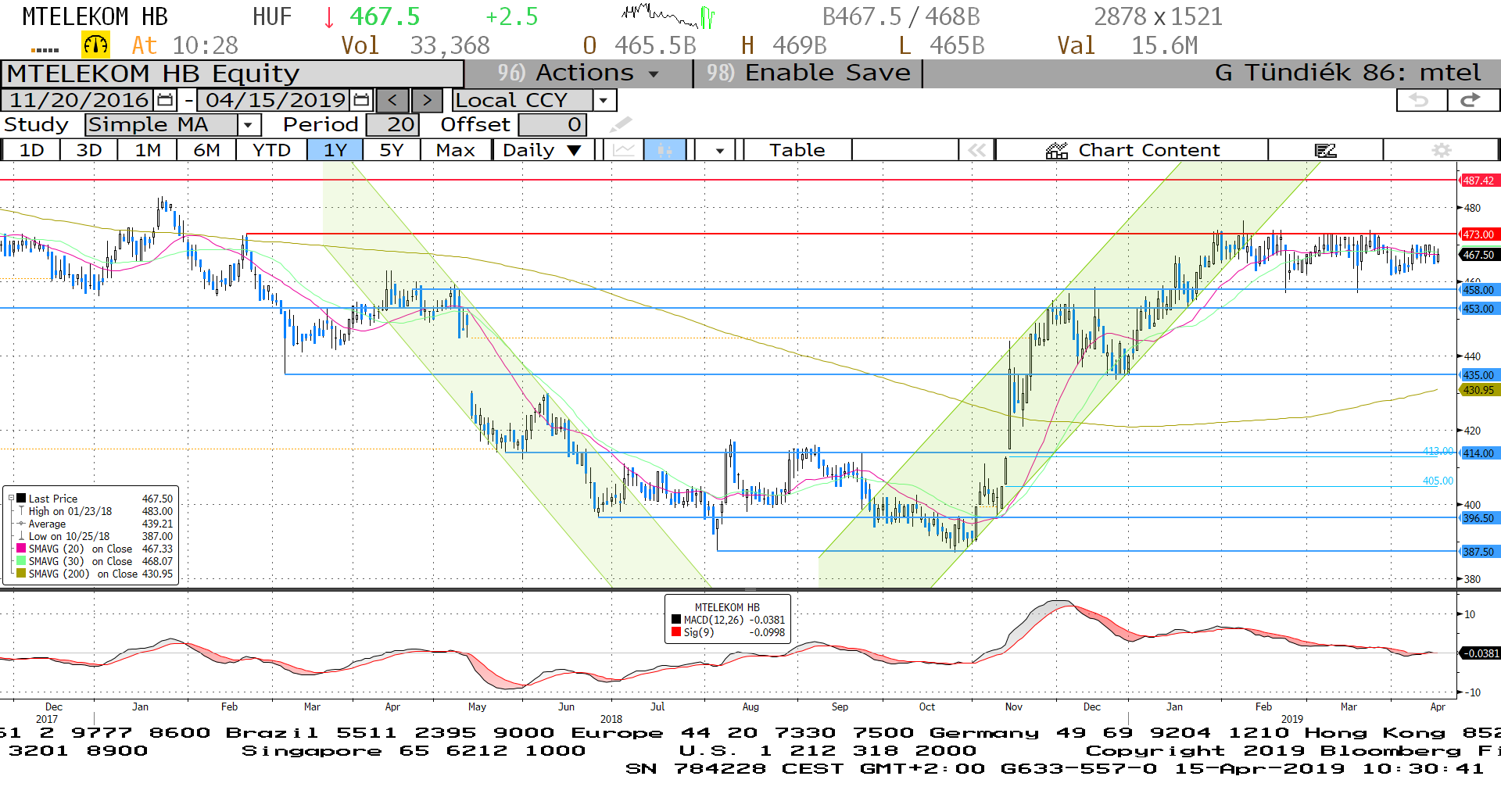Click the SMAVG (20) magenta legend swatch
This screenshot has height=812, width=1501.
pyautogui.click(x=22, y=549)
